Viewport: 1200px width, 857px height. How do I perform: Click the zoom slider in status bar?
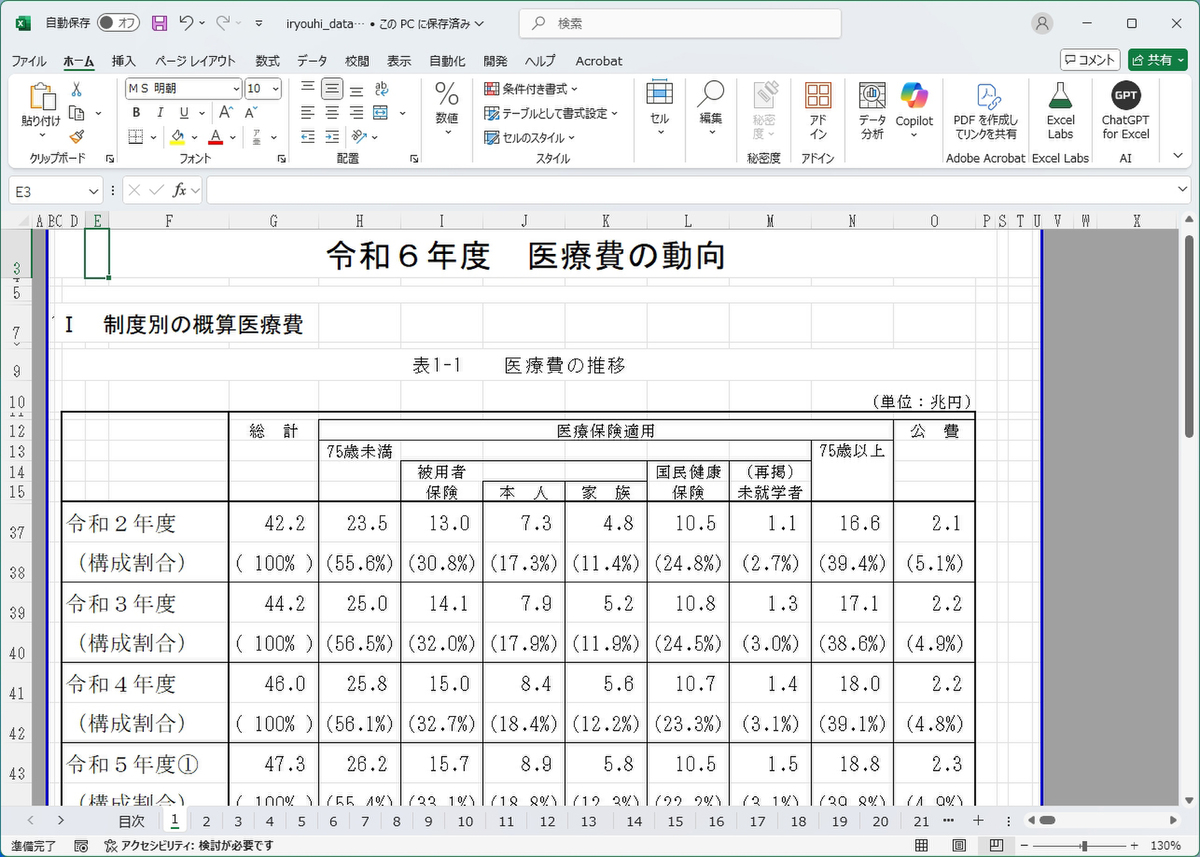click(x=1084, y=846)
